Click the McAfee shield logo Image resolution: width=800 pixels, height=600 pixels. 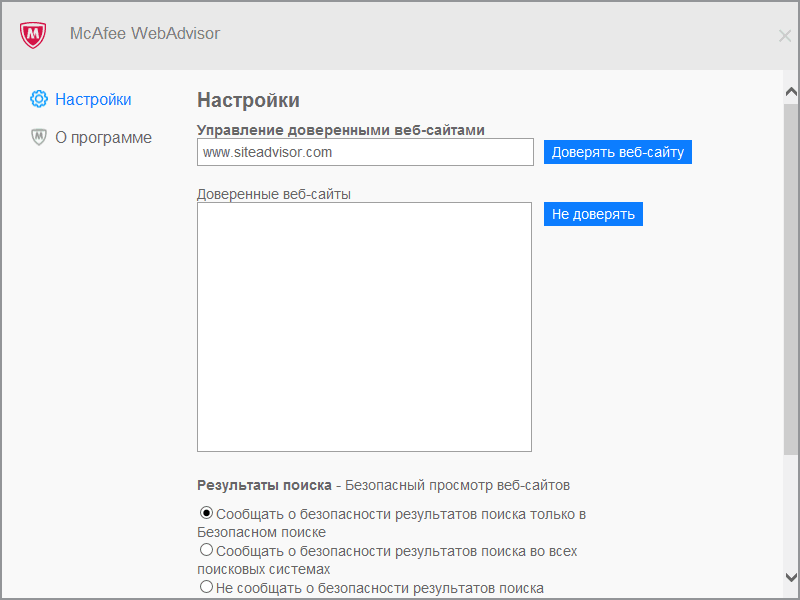33,35
